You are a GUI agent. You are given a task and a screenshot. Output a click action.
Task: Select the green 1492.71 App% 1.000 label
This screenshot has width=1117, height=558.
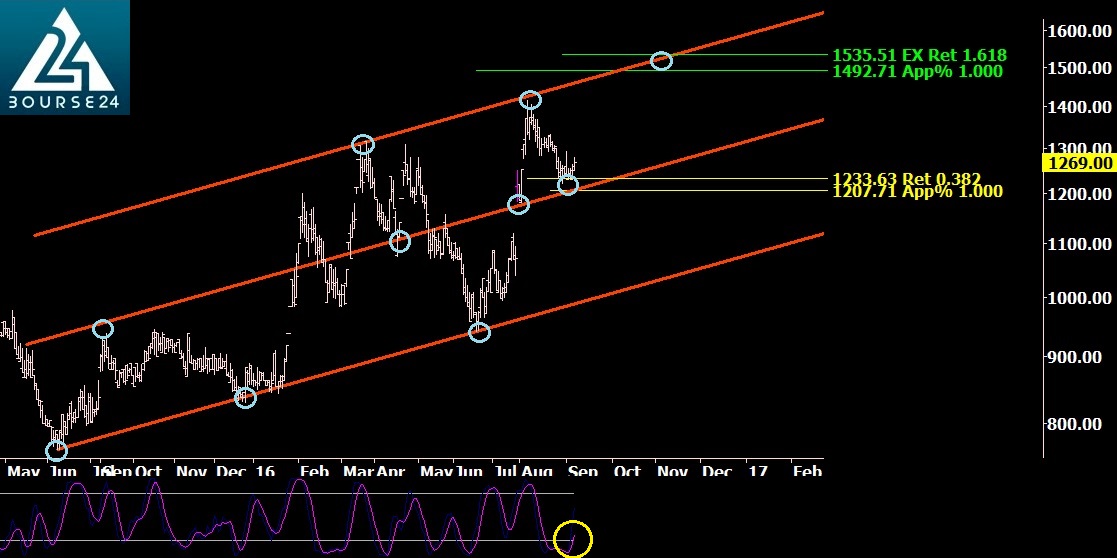tap(916, 71)
